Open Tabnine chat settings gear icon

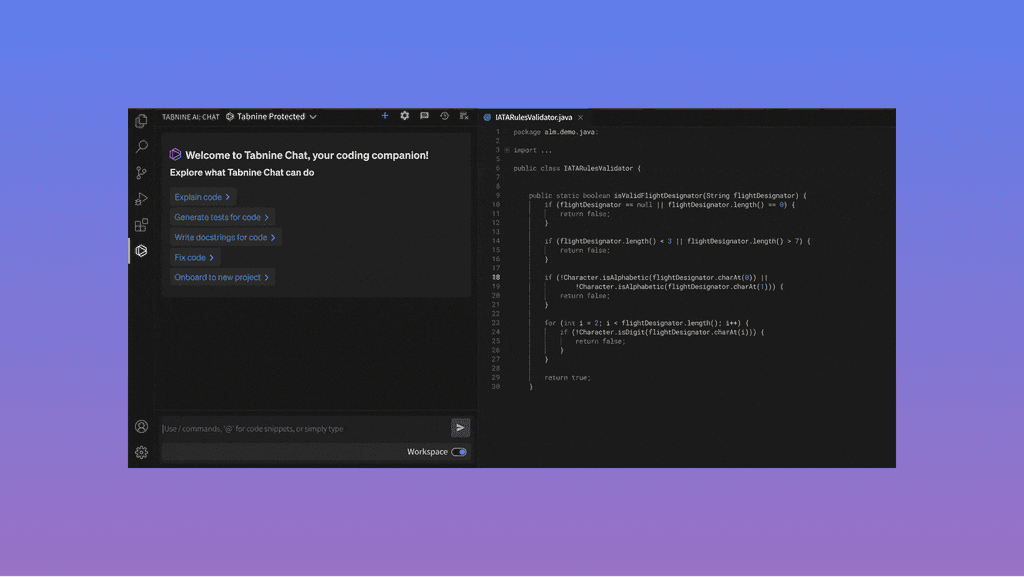click(404, 116)
